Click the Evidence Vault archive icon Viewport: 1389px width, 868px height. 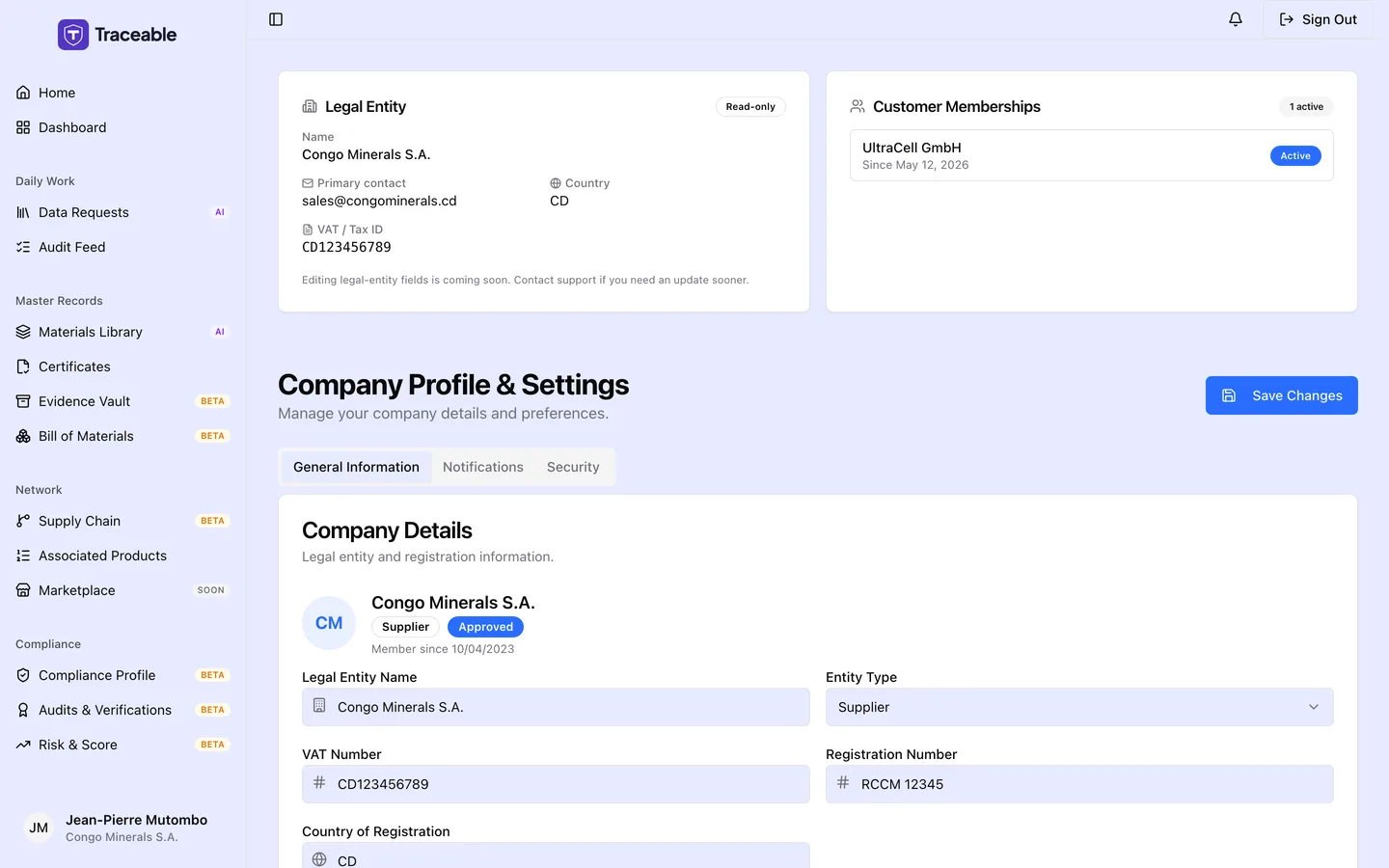23,401
